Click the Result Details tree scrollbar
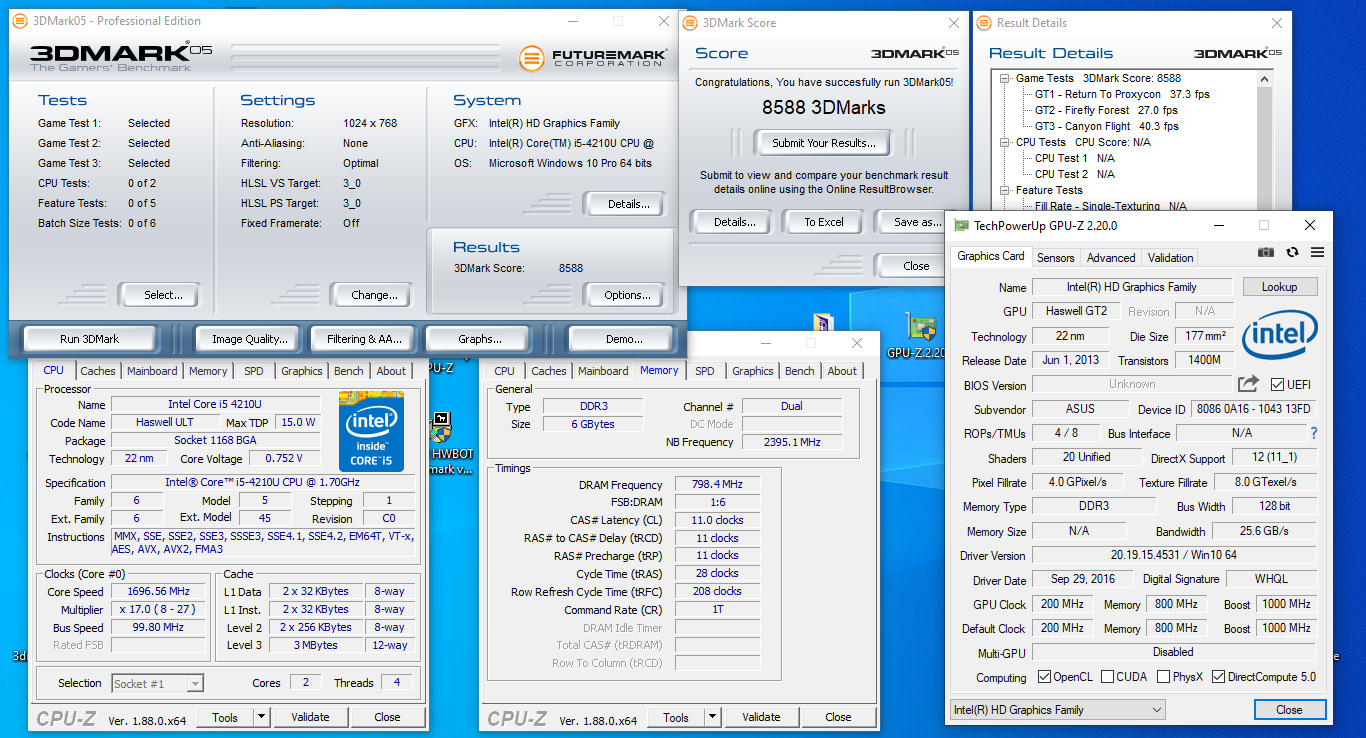Screen dimensions: 1366x738 (x=1265, y=140)
